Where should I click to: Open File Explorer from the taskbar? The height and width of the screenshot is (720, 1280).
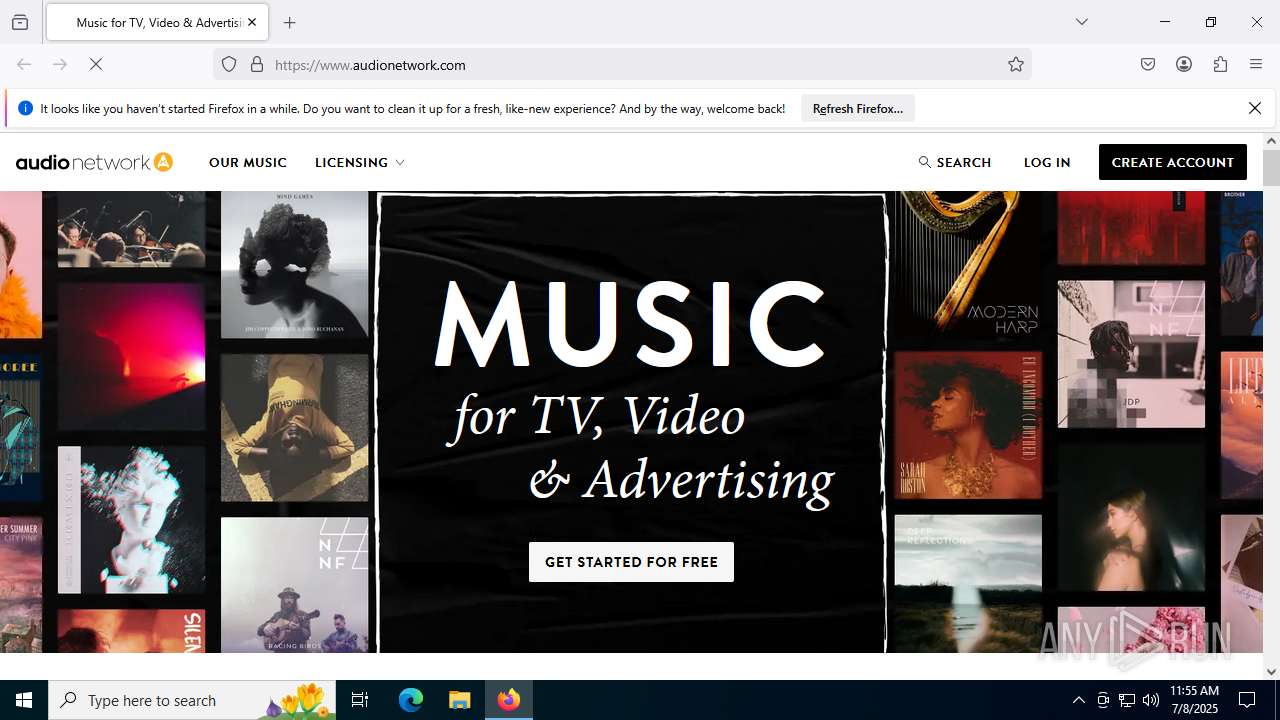click(x=459, y=700)
